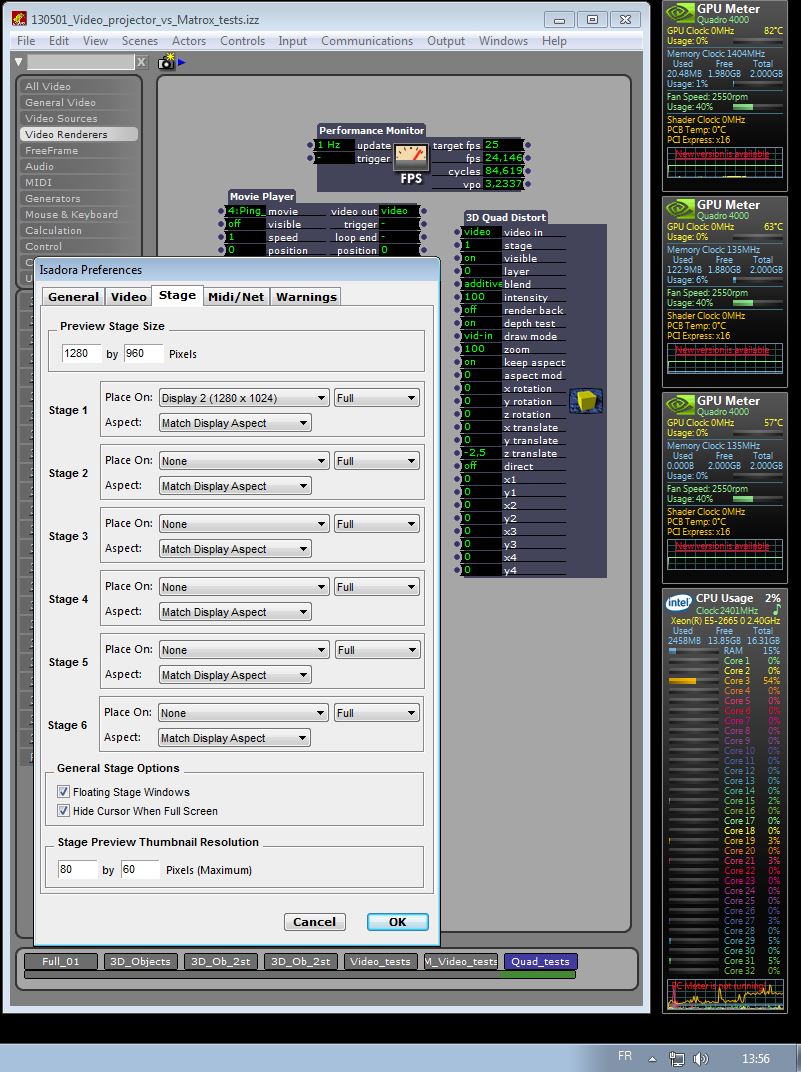
Task: Click the draw mode value vid-in
Action: click(x=483, y=336)
